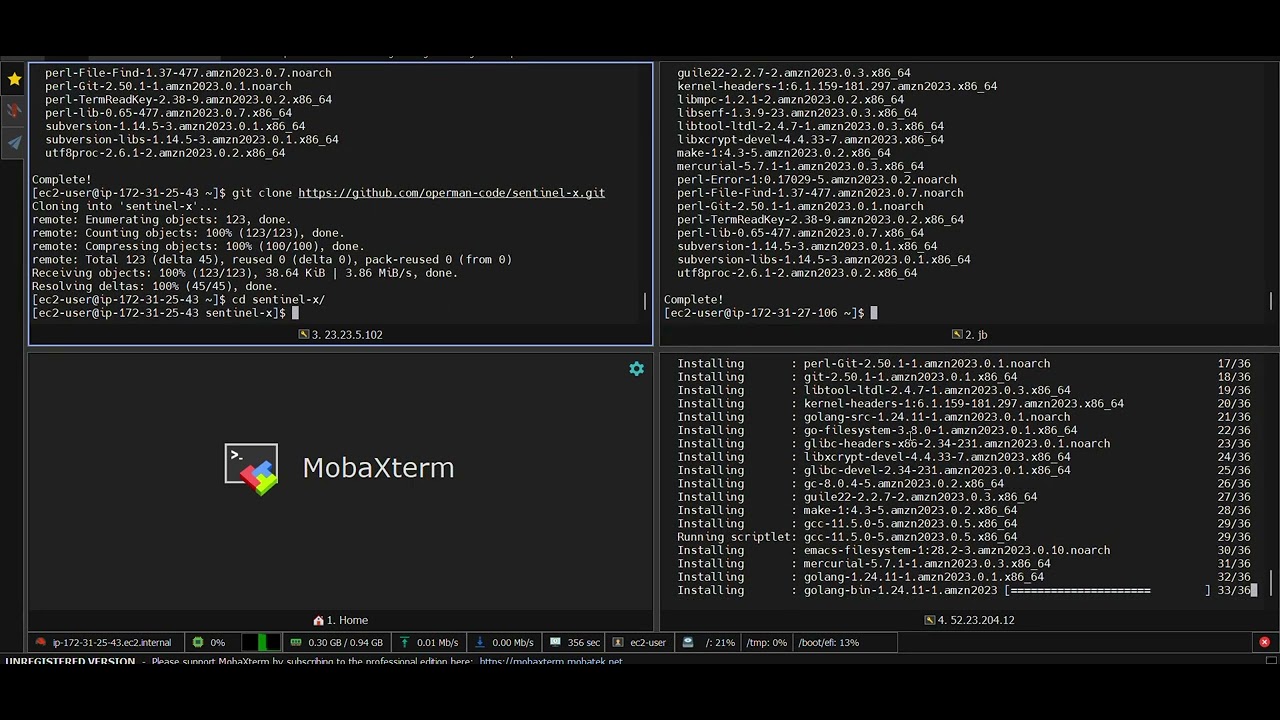
Task: Click the MobaXterm logo in Home pane
Action: click(251, 469)
